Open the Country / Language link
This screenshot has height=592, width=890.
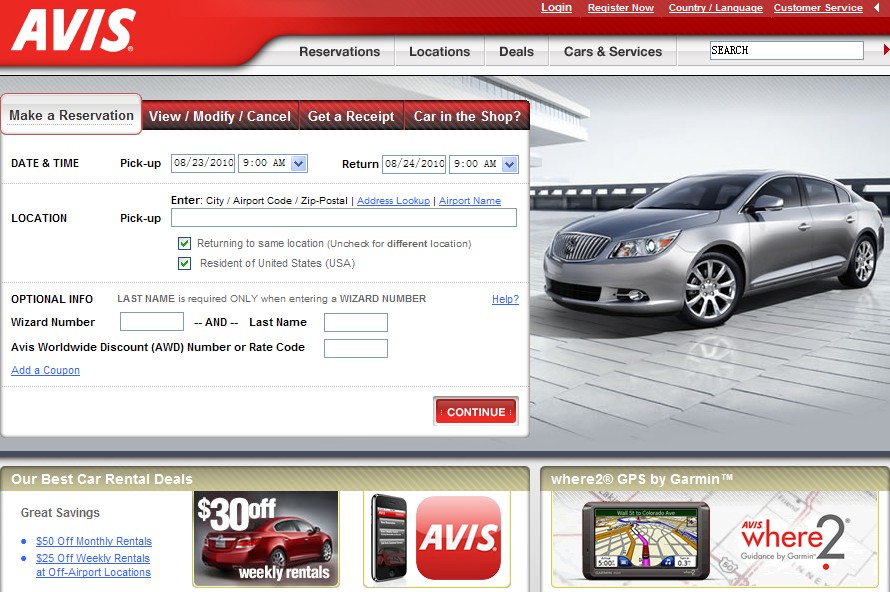pos(715,8)
